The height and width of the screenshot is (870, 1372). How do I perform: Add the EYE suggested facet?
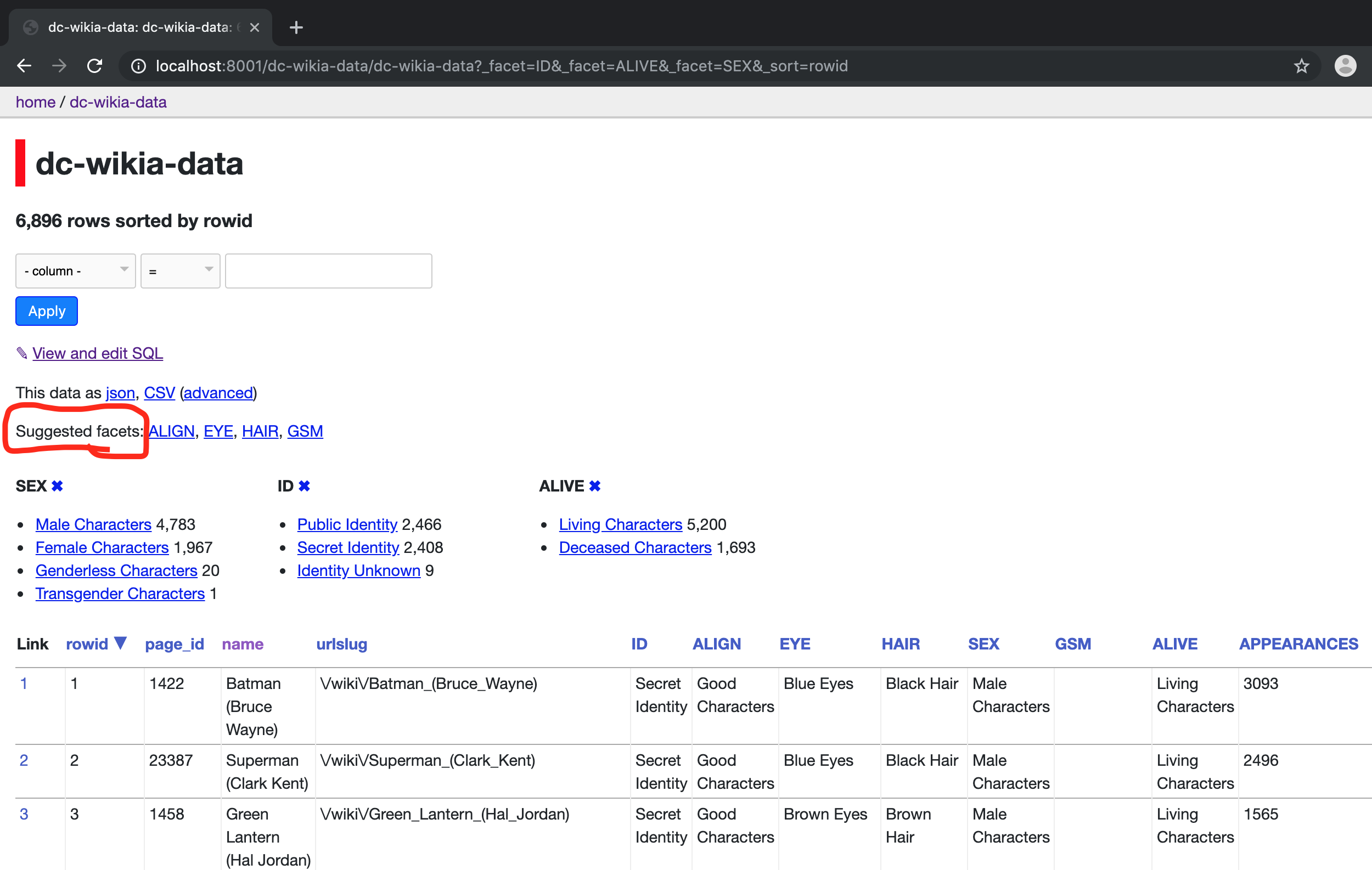tap(218, 431)
